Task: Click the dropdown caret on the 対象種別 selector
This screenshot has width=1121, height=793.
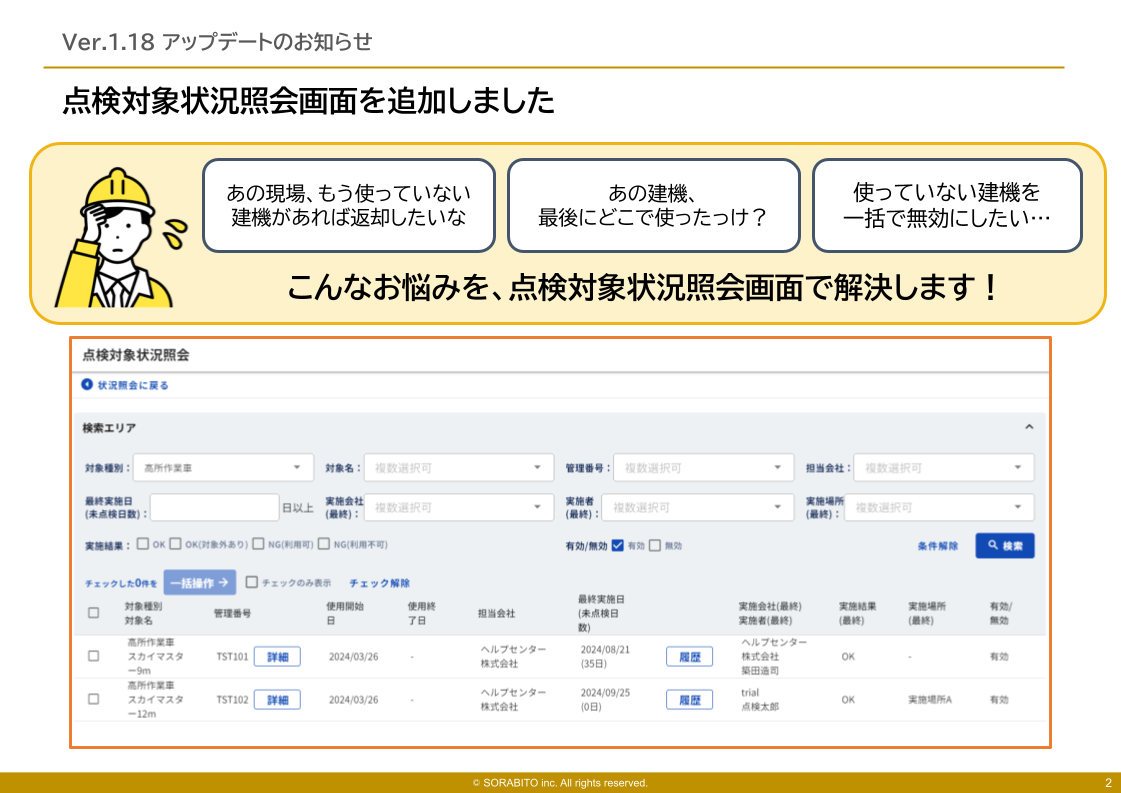Action: [x=296, y=466]
